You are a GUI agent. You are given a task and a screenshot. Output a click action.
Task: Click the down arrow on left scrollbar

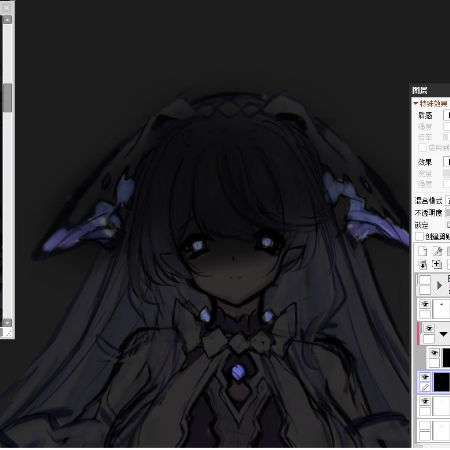[x=7, y=322]
